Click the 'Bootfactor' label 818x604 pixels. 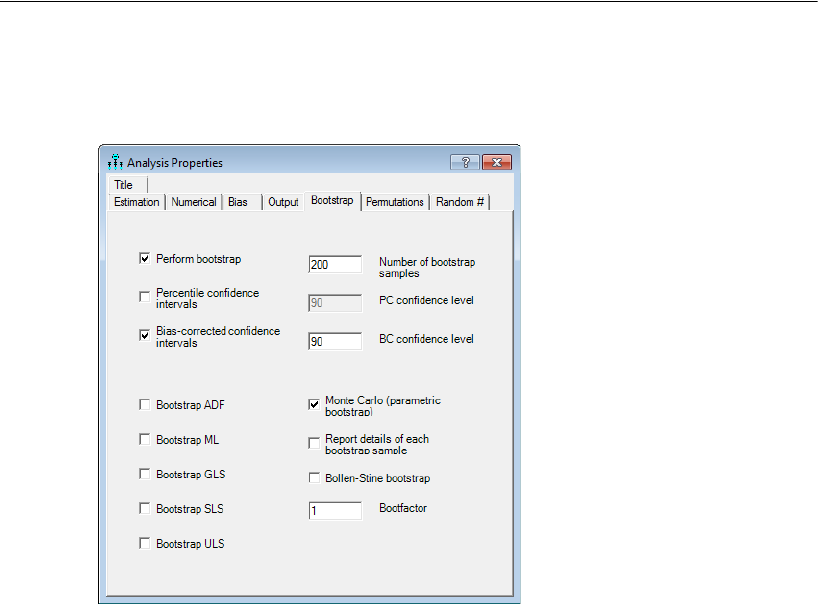[x=403, y=508]
